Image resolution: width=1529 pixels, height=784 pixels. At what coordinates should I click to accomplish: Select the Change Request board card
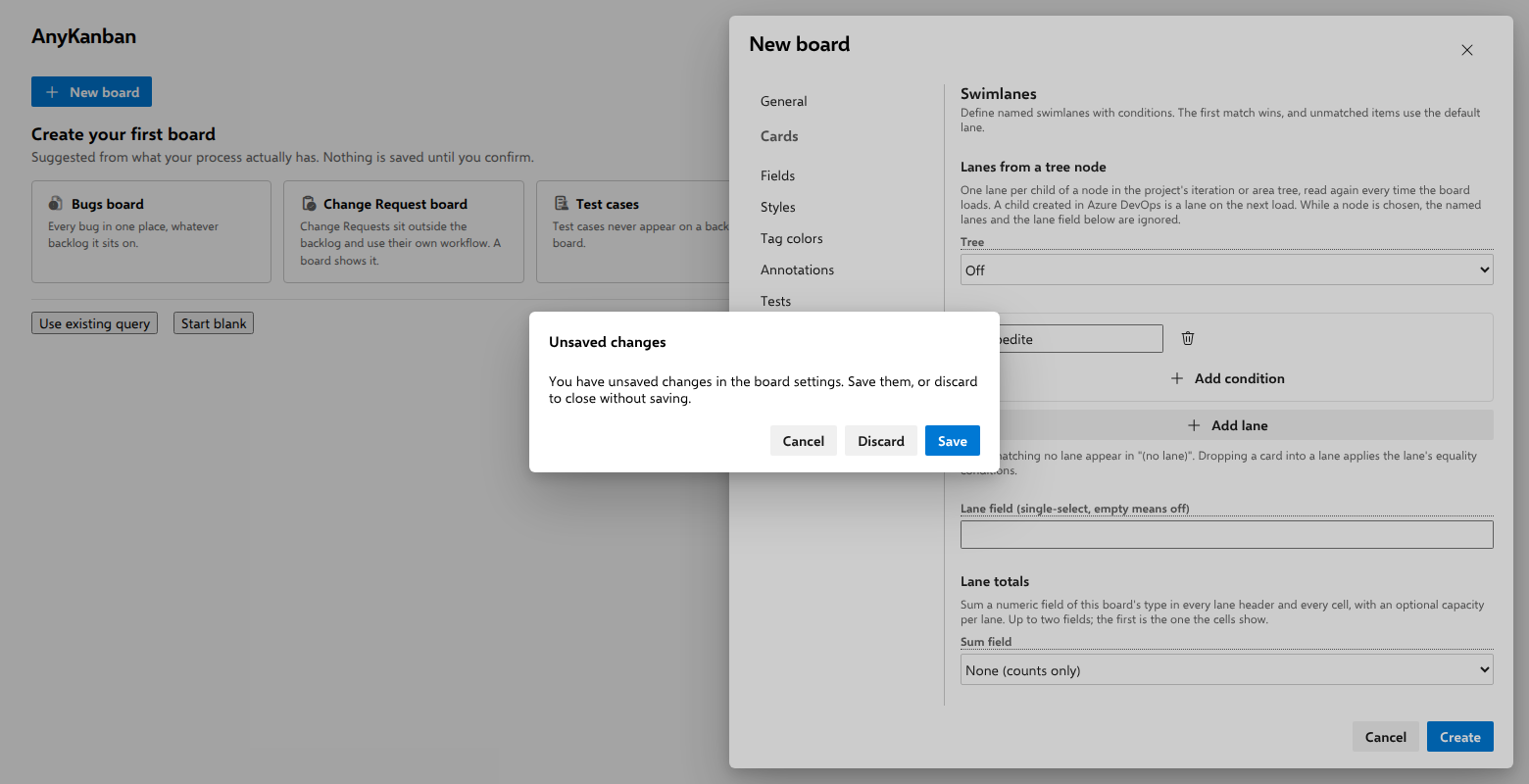(404, 231)
